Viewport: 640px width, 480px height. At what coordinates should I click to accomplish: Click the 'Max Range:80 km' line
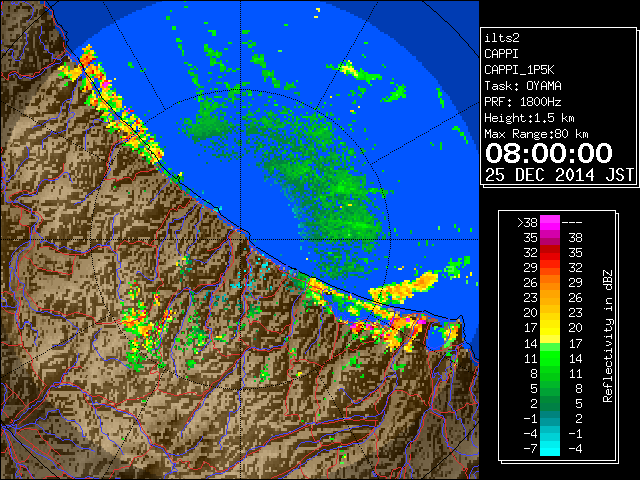coord(536,134)
